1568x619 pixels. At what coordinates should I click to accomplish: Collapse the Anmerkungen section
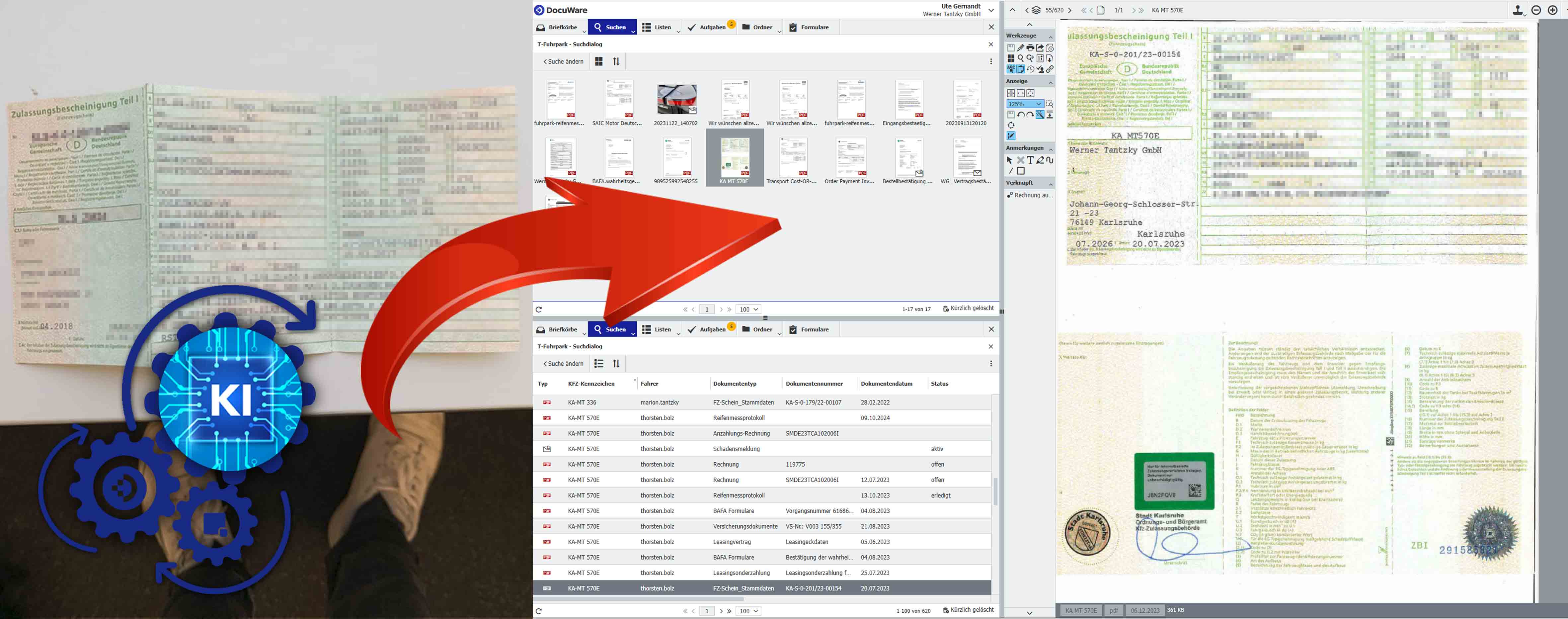[x=1051, y=150]
